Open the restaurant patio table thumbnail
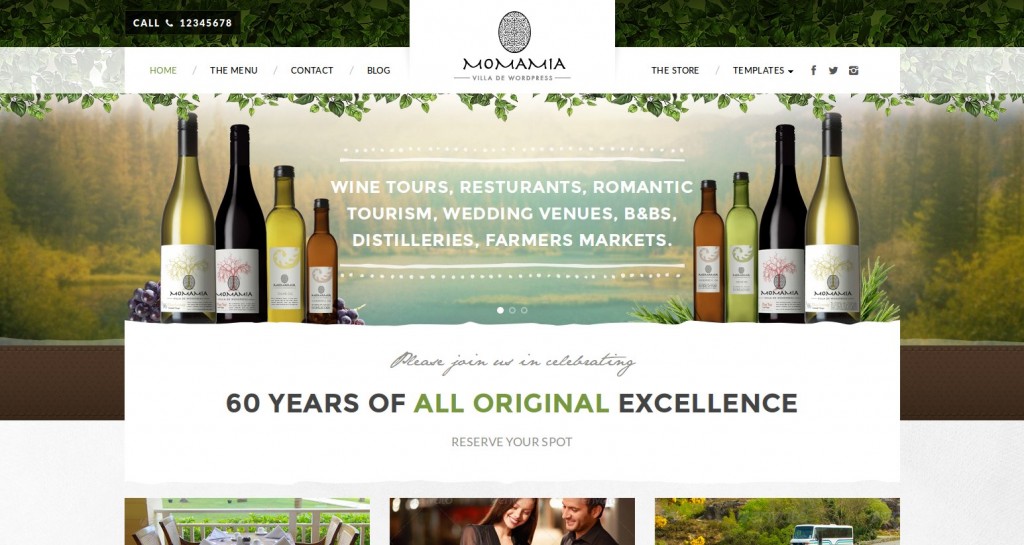The width and height of the screenshot is (1024, 545). 247,522
